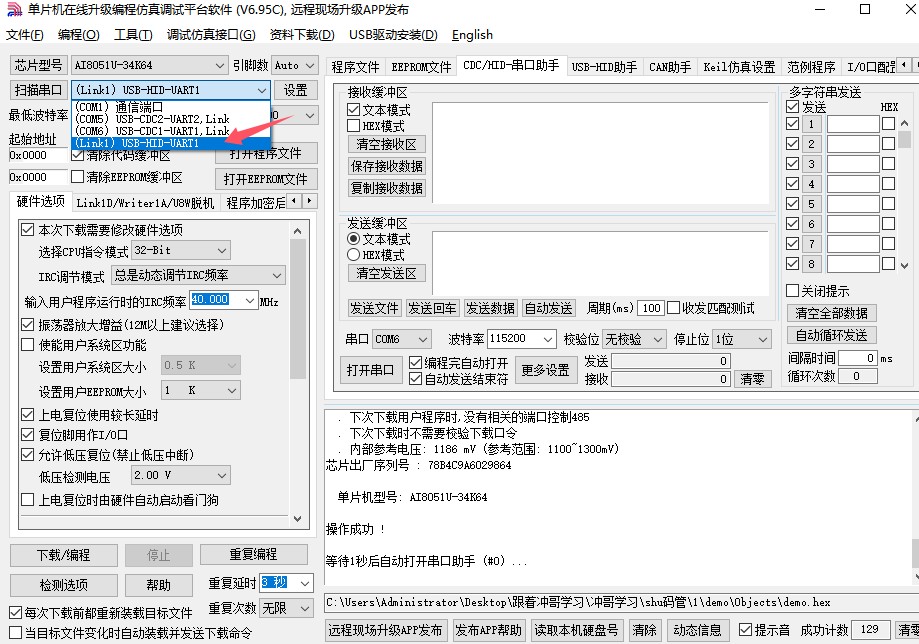The image size is (919, 644).
Task: Open Link1D/Writer1A/U8W脱机 tab
Action: 145,203
